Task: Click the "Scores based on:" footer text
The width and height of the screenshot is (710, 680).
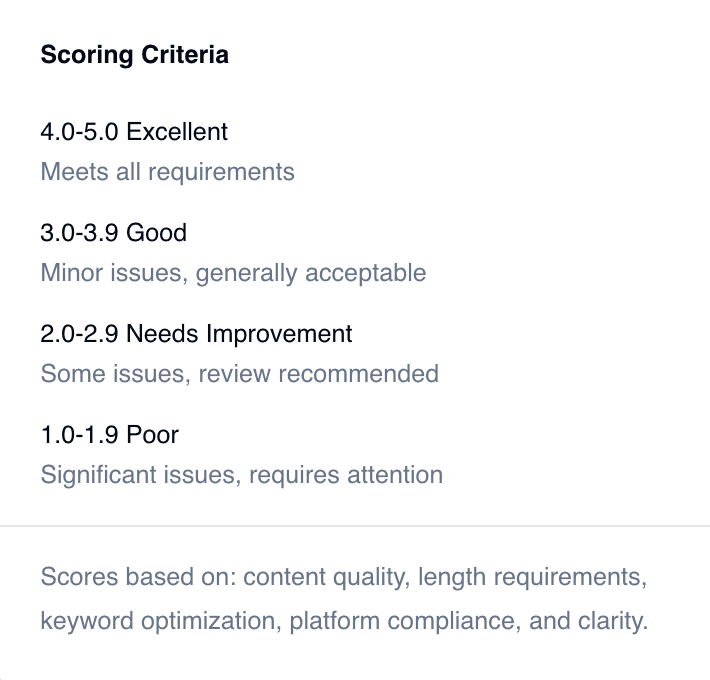Action: click(x=137, y=578)
